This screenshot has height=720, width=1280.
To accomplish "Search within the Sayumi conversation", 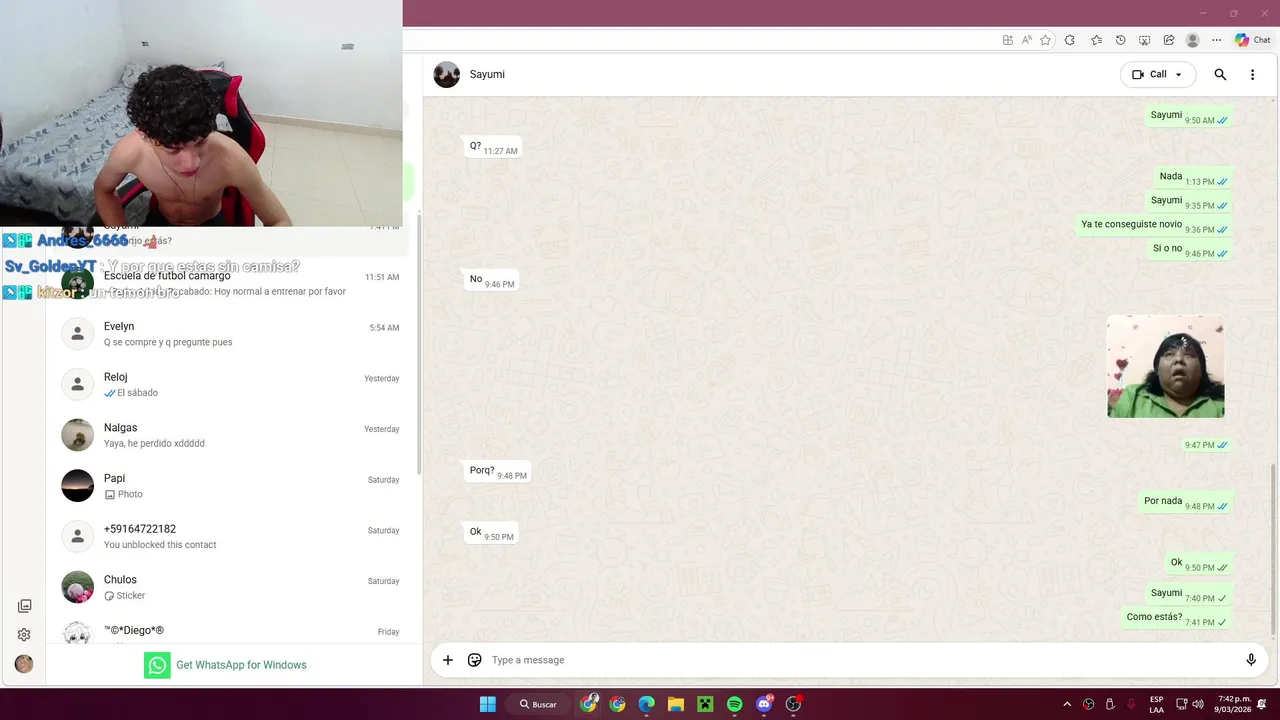I will click(x=1220, y=74).
